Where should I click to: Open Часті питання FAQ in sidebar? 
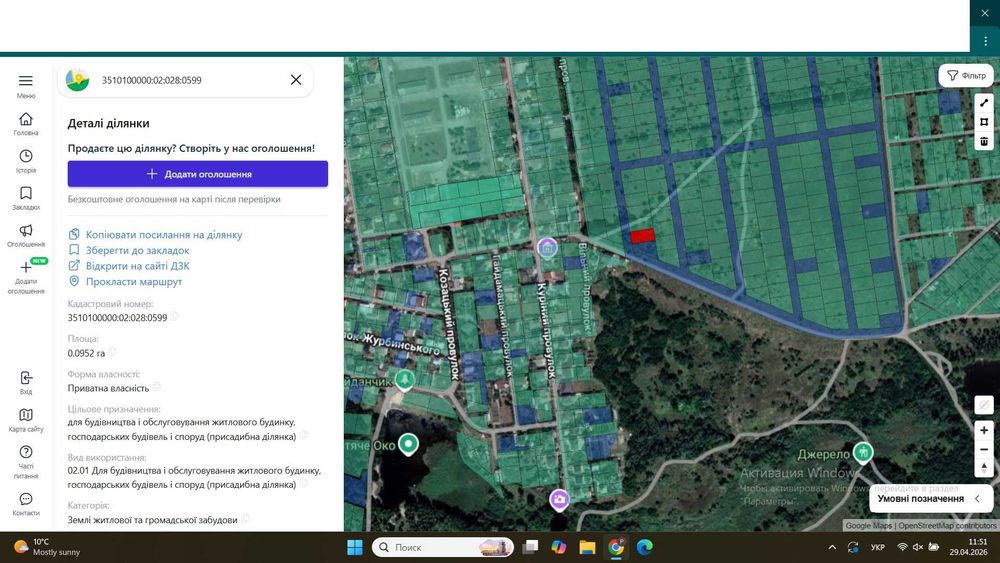click(x=26, y=462)
